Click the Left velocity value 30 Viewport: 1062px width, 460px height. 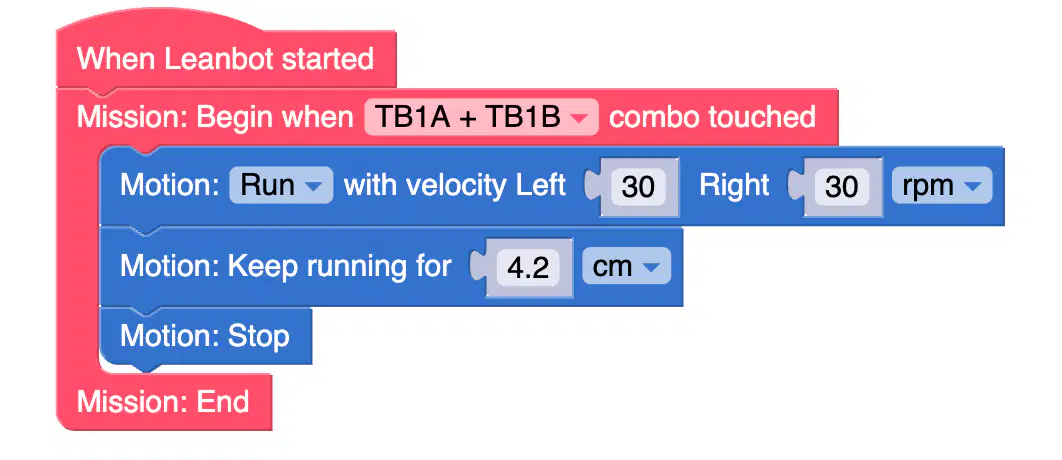point(637,186)
